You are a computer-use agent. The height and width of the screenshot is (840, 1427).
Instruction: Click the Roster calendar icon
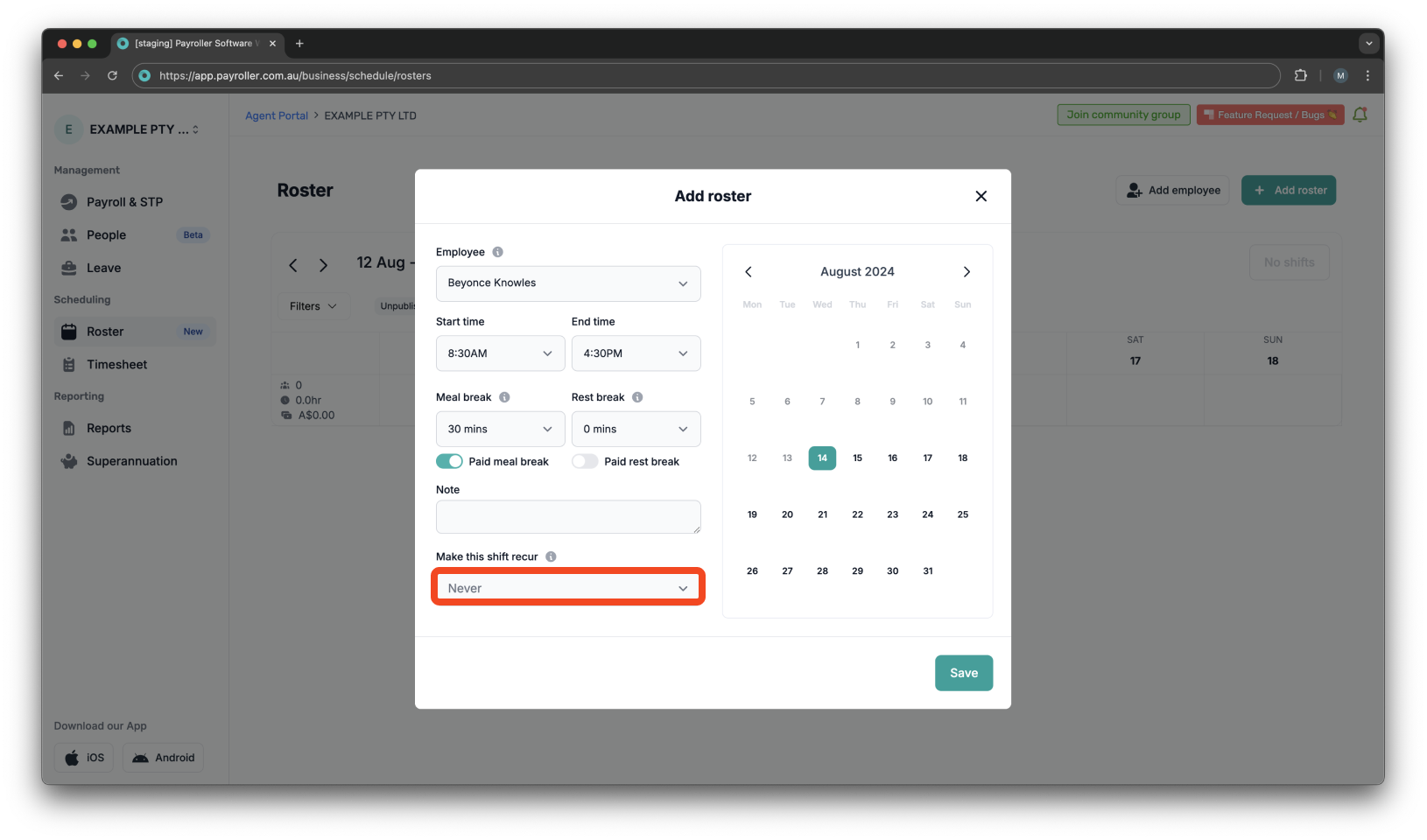68,332
